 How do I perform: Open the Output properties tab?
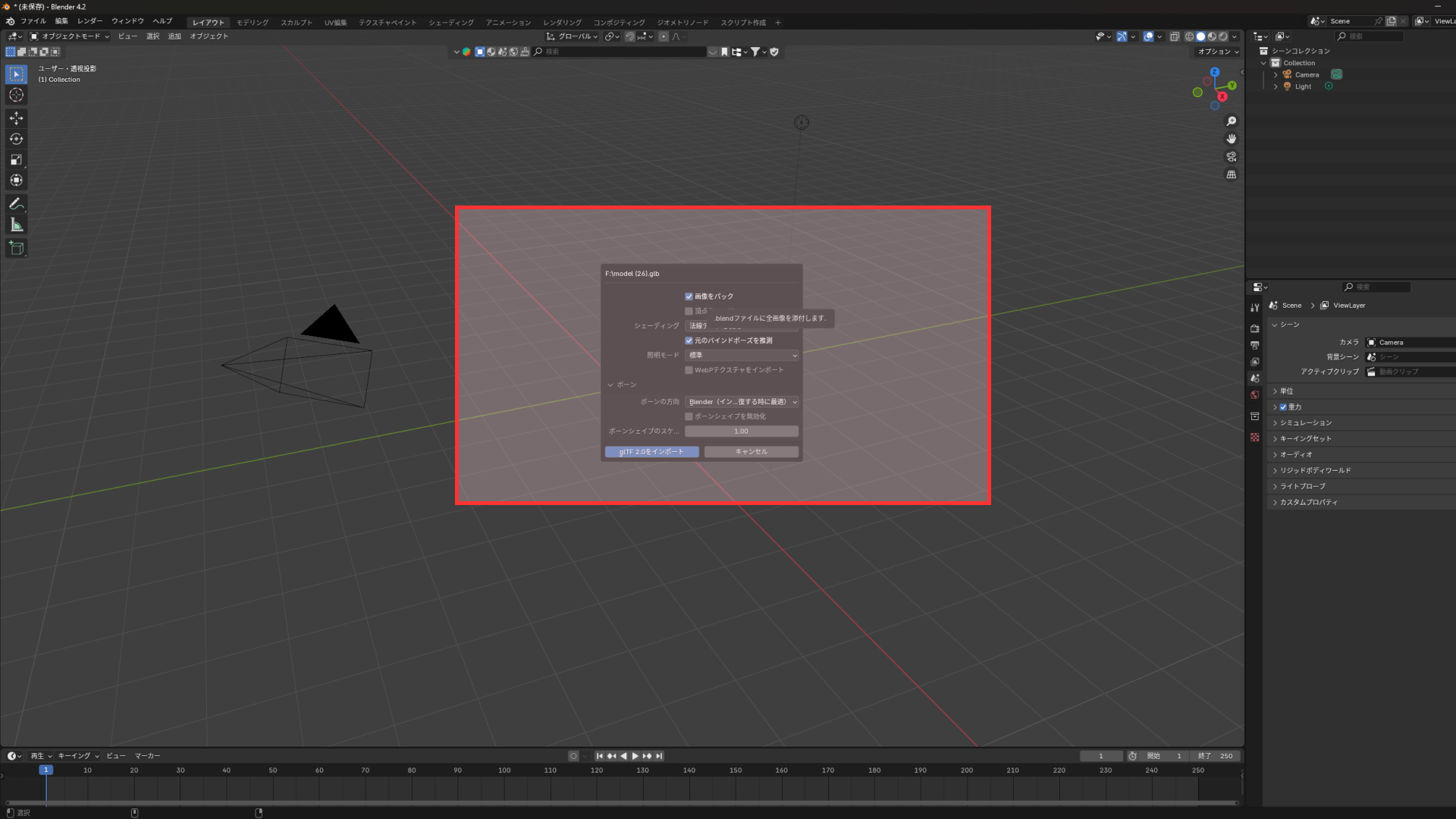pyautogui.click(x=1255, y=345)
